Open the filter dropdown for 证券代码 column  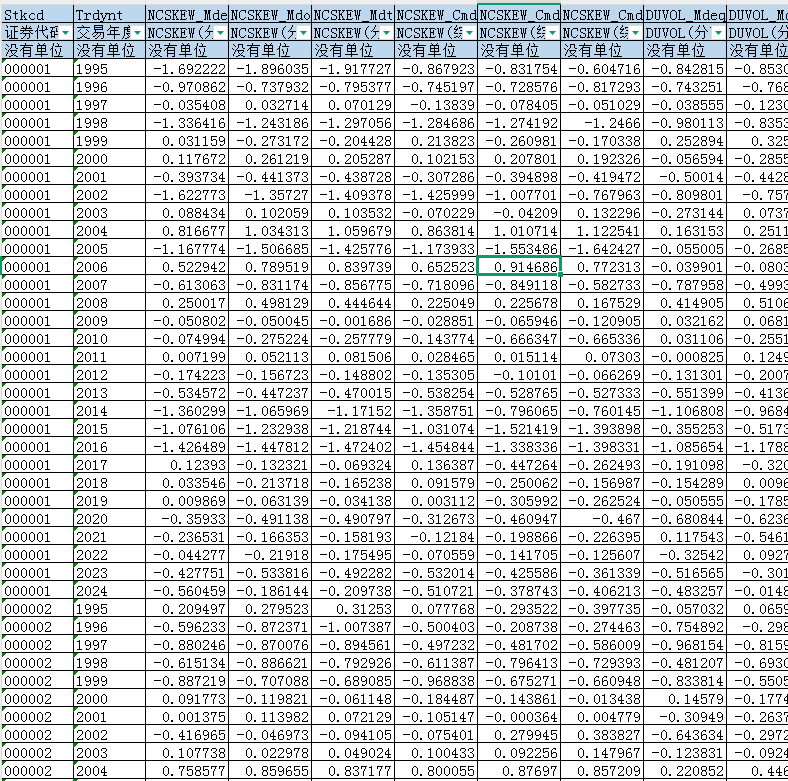(66, 33)
